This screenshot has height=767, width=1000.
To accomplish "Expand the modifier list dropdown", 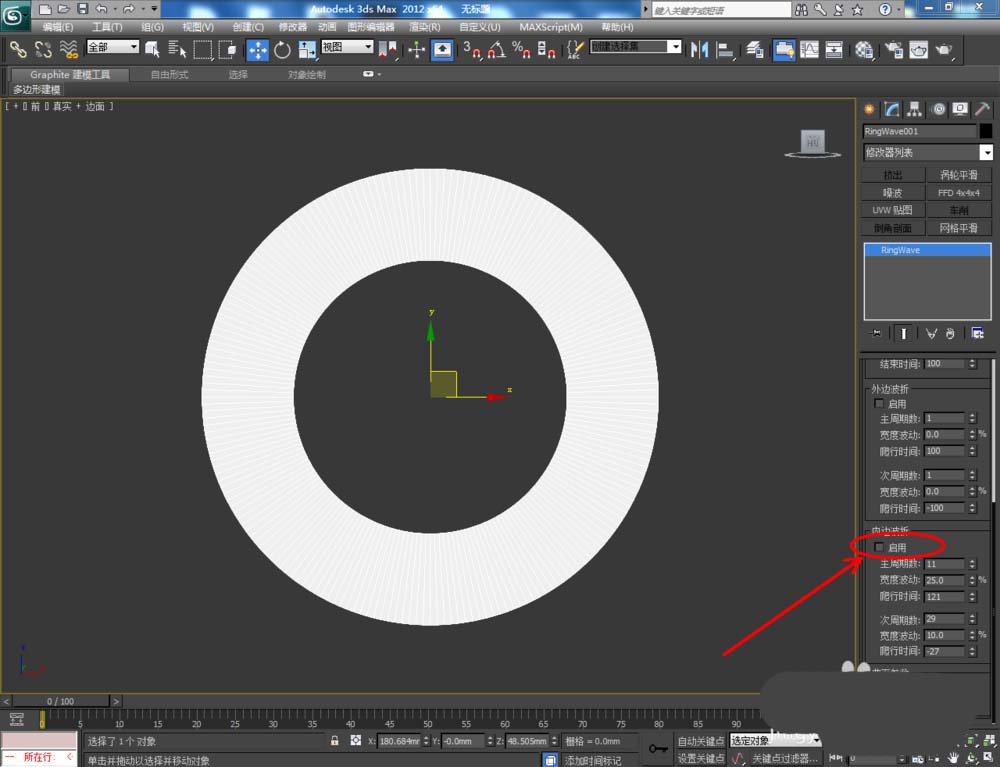I will click(x=986, y=152).
